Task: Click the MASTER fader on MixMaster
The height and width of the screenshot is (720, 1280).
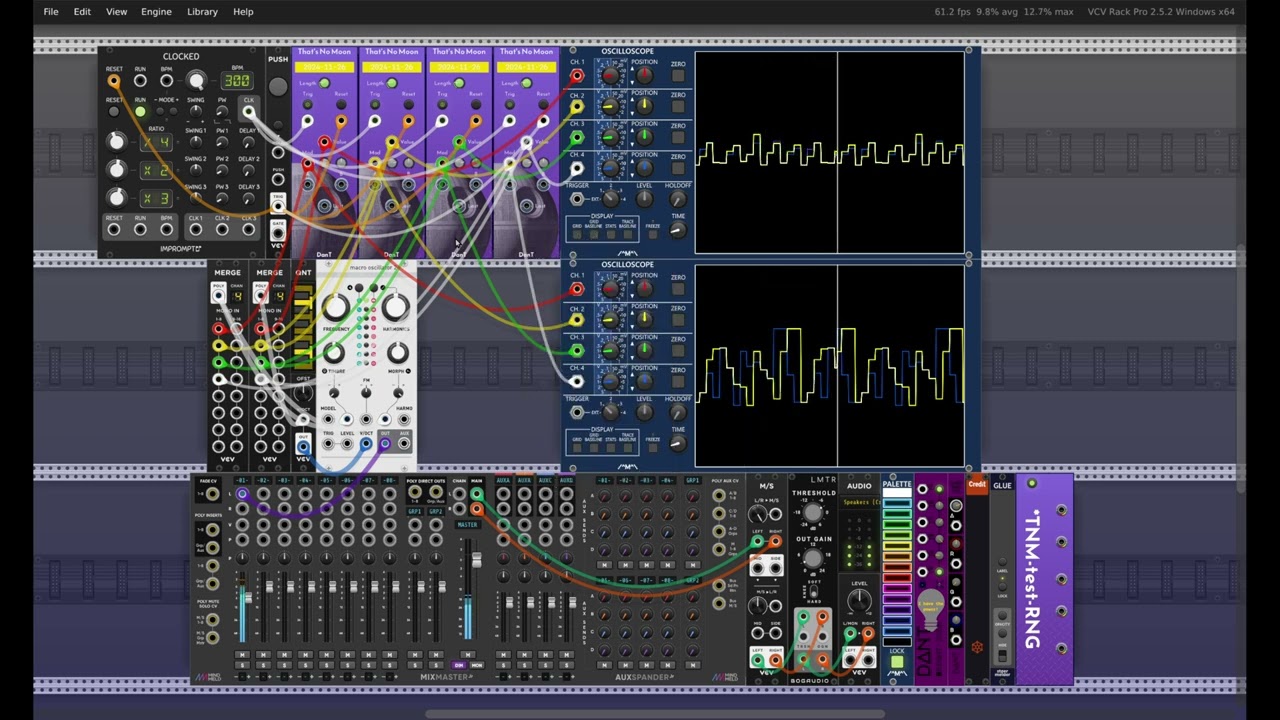Action: [476, 560]
